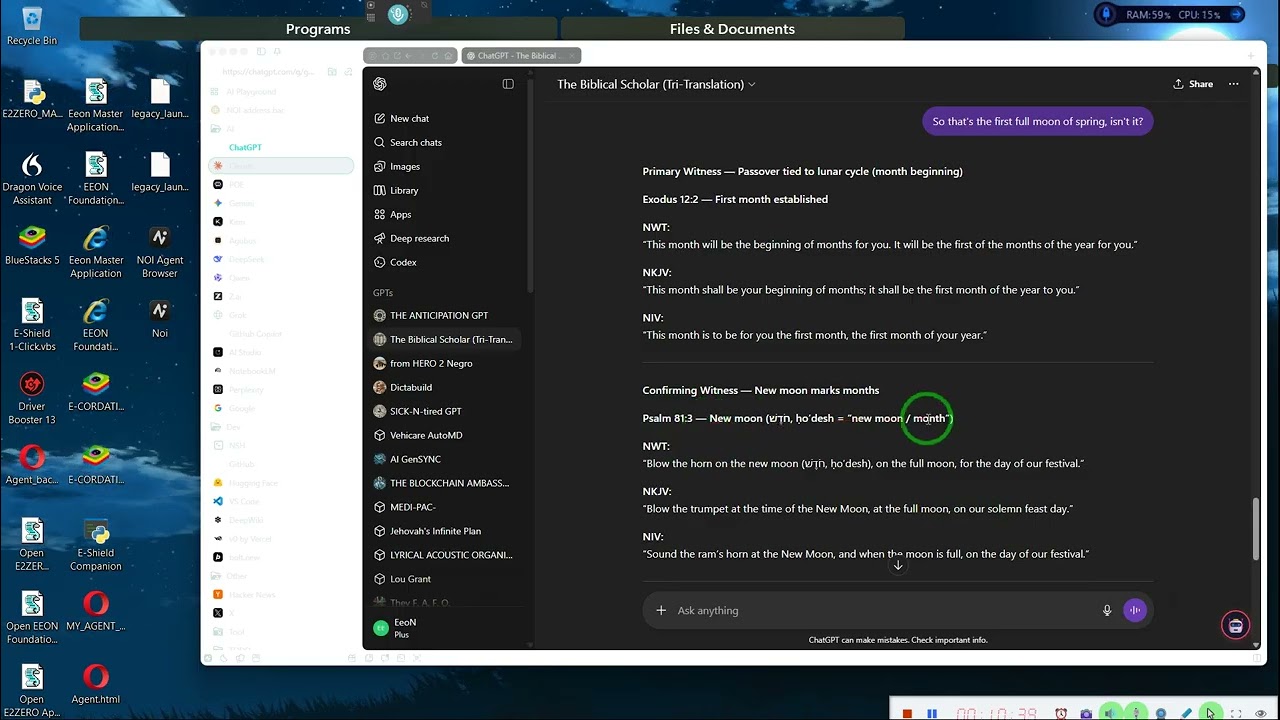The height and width of the screenshot is (720, 1280).
Task: Expand The Biblical Scholar model dropdown
Action: point(656,84)
